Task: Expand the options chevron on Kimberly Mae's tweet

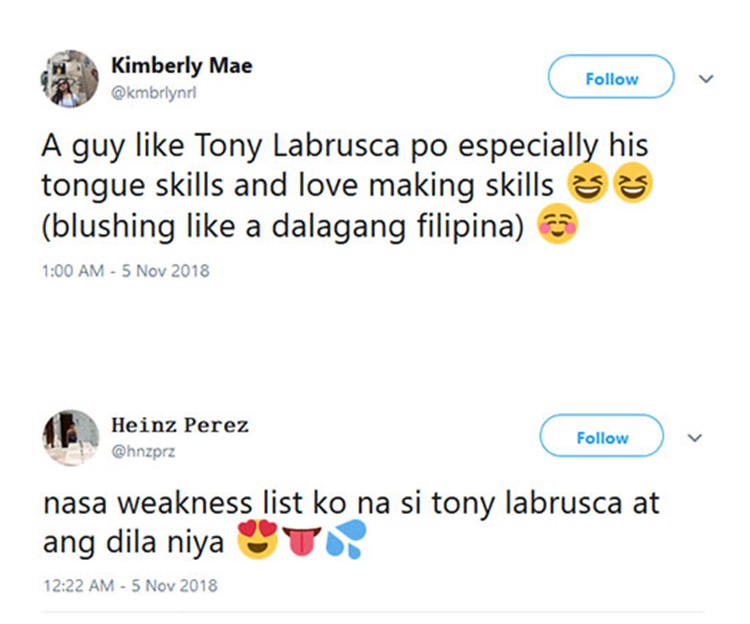Action: click(x=706, y=78)
